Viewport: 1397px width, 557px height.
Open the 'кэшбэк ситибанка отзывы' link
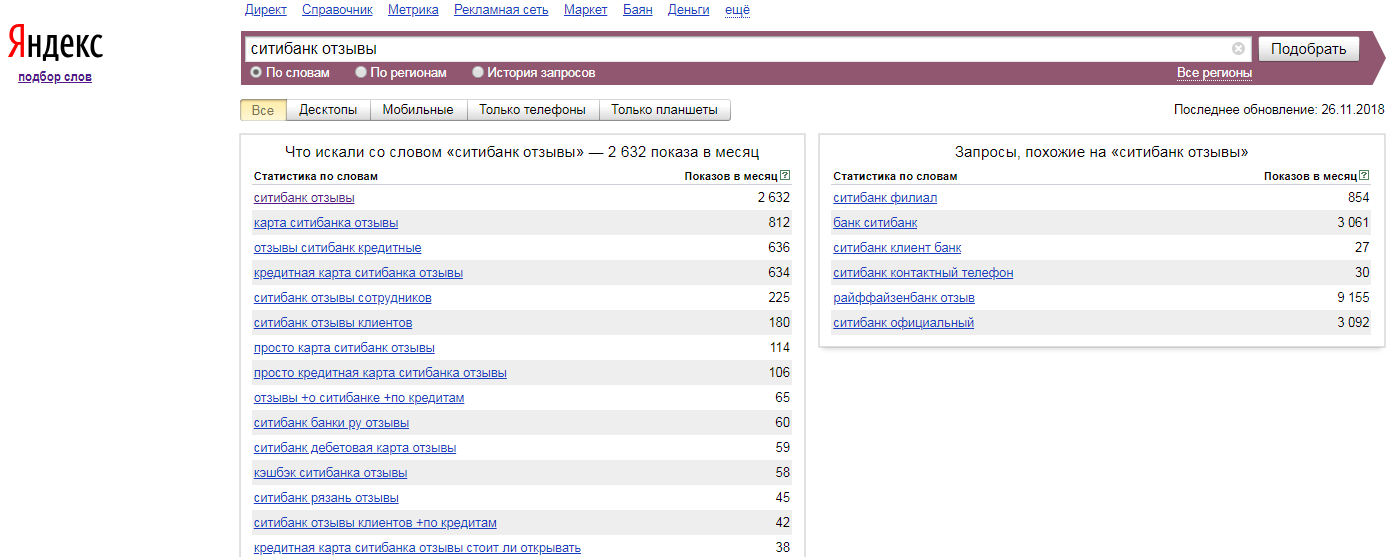click(331, 473)
